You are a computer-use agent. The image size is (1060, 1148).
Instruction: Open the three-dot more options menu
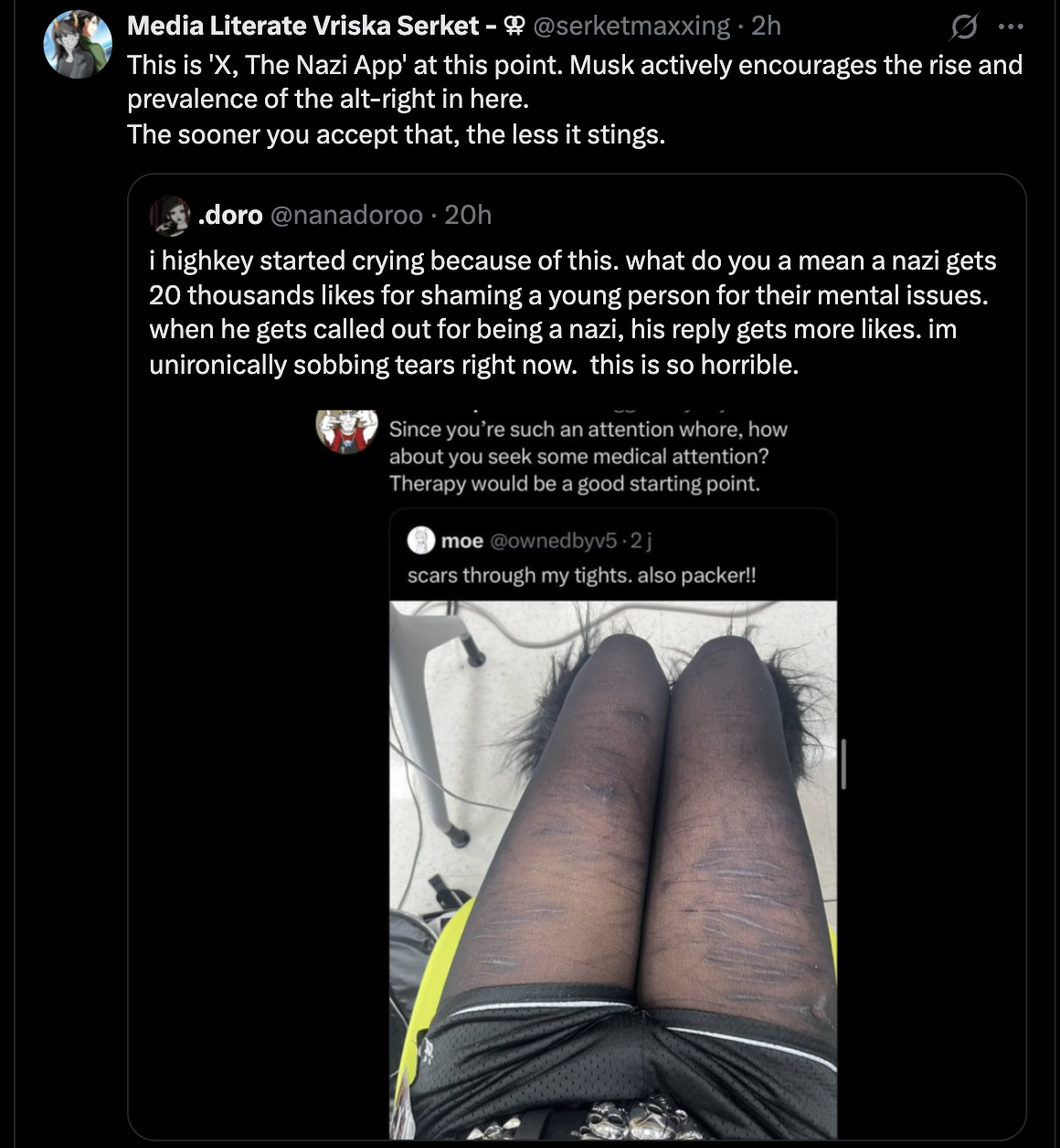click(x=1011, y=27)
